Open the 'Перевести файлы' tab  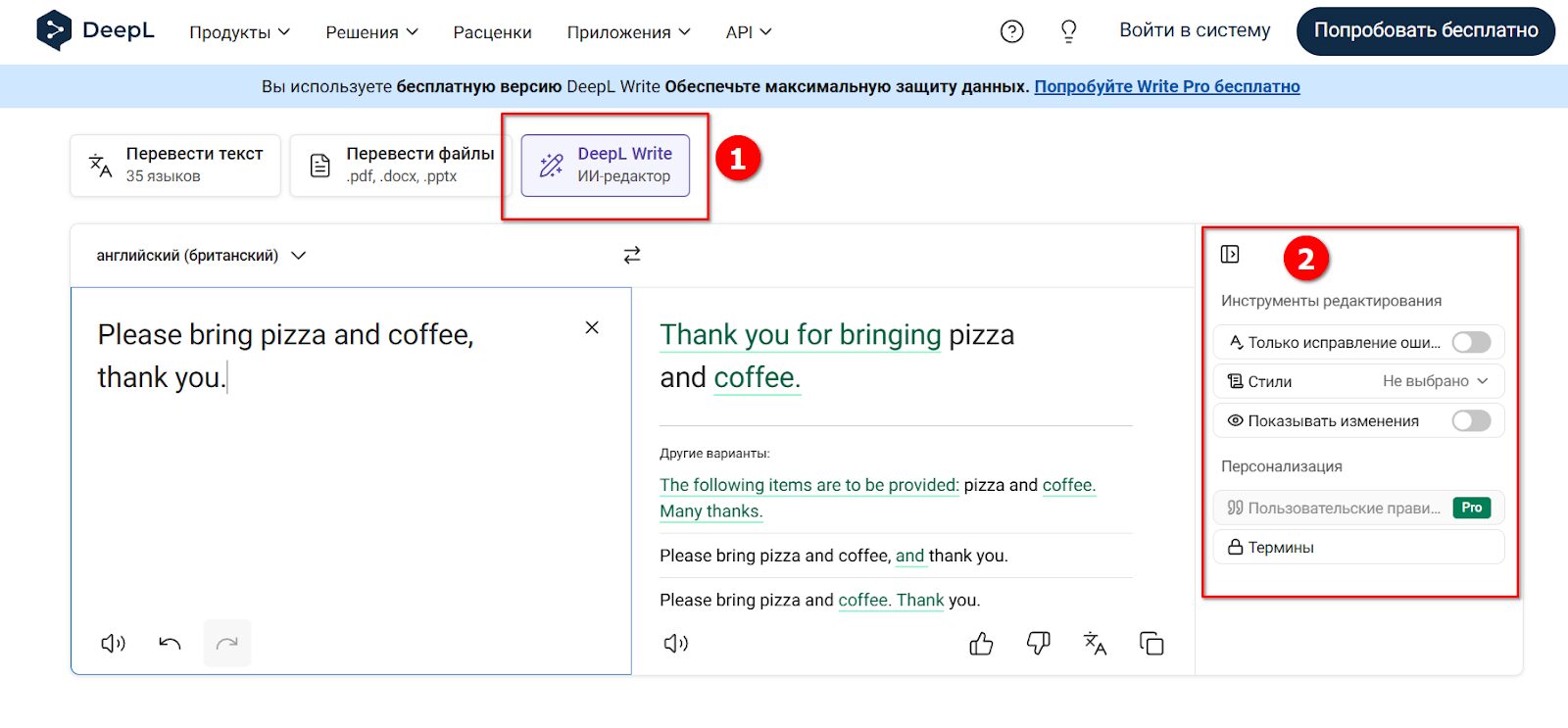[401, 165]
